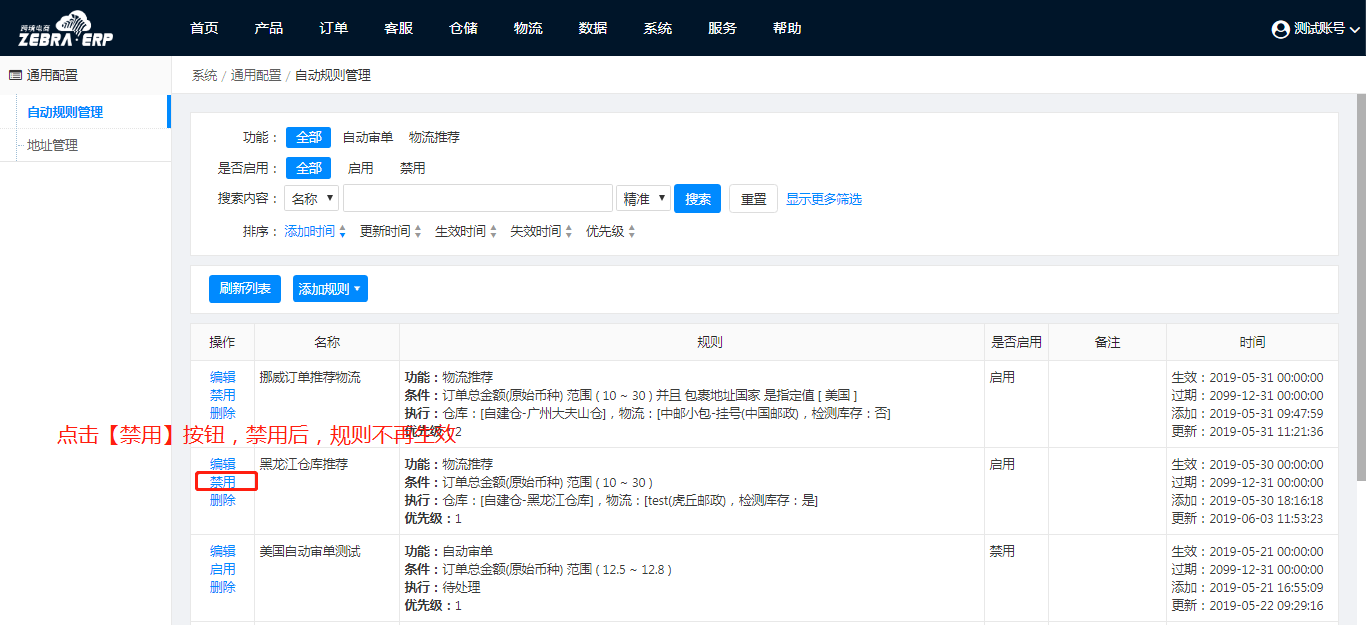
Task: Click the user account avatar icon
Action: 1280,29
